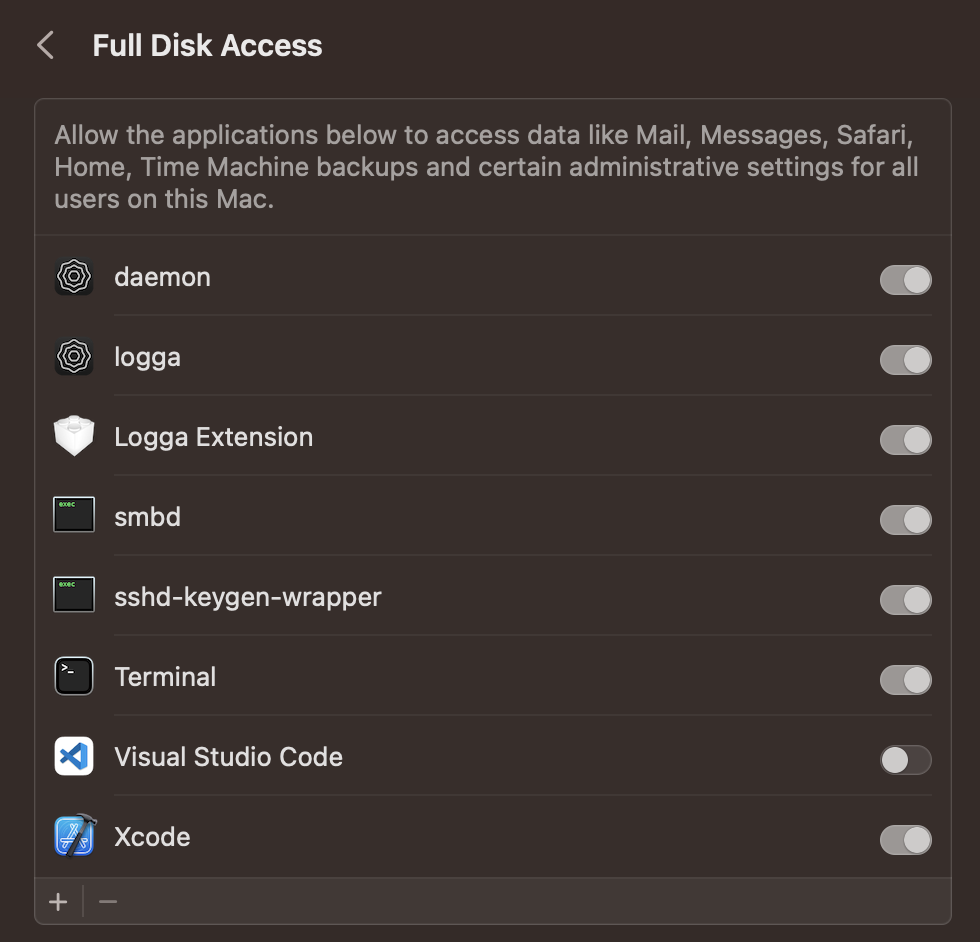Enable Full Disk Access for Visual Studio Code
The width and height of the screenshot is (980, 942).
coord(905,760)
